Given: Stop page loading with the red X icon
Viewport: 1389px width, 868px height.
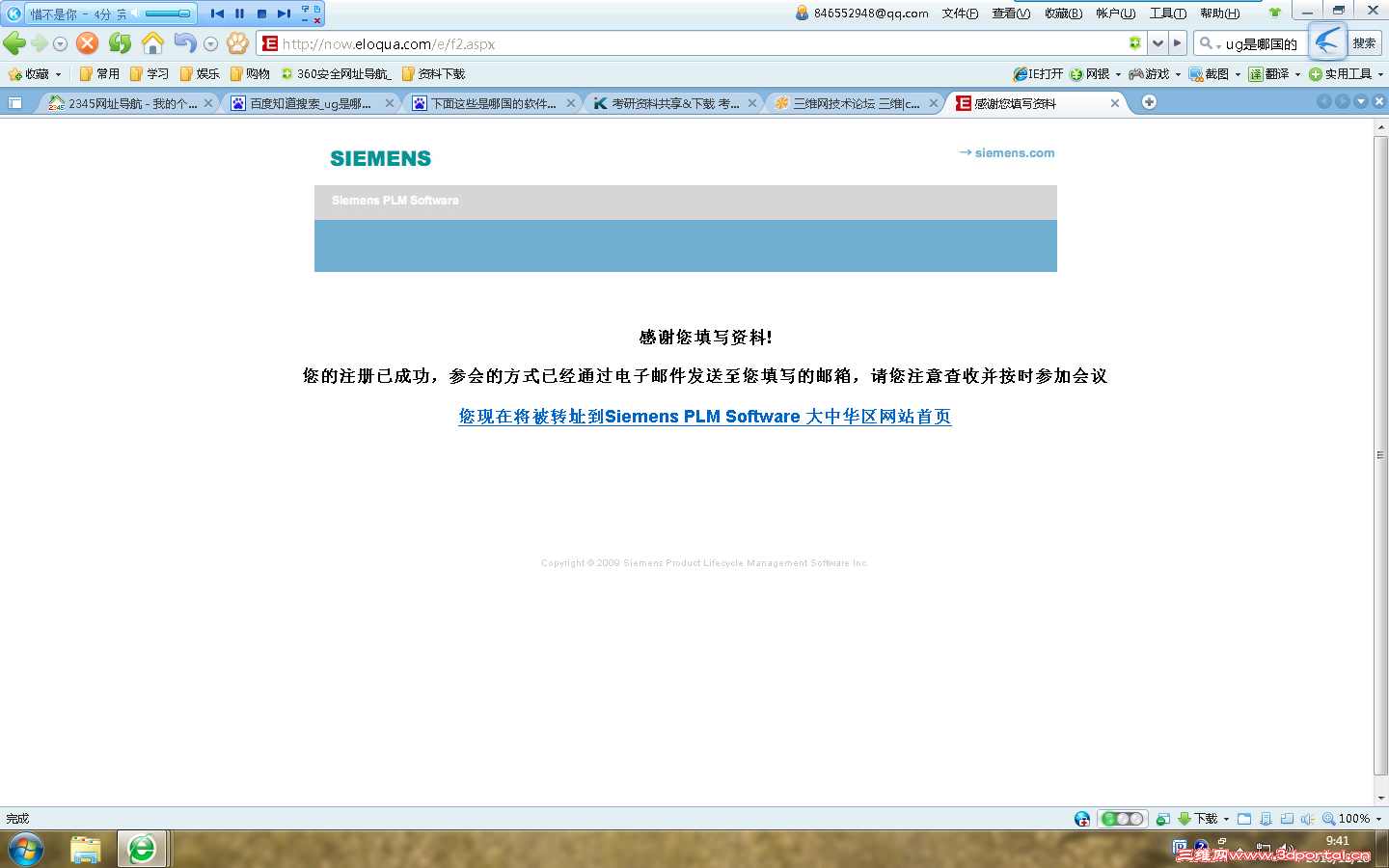Looking at the screenshot, I should [86, 43].
